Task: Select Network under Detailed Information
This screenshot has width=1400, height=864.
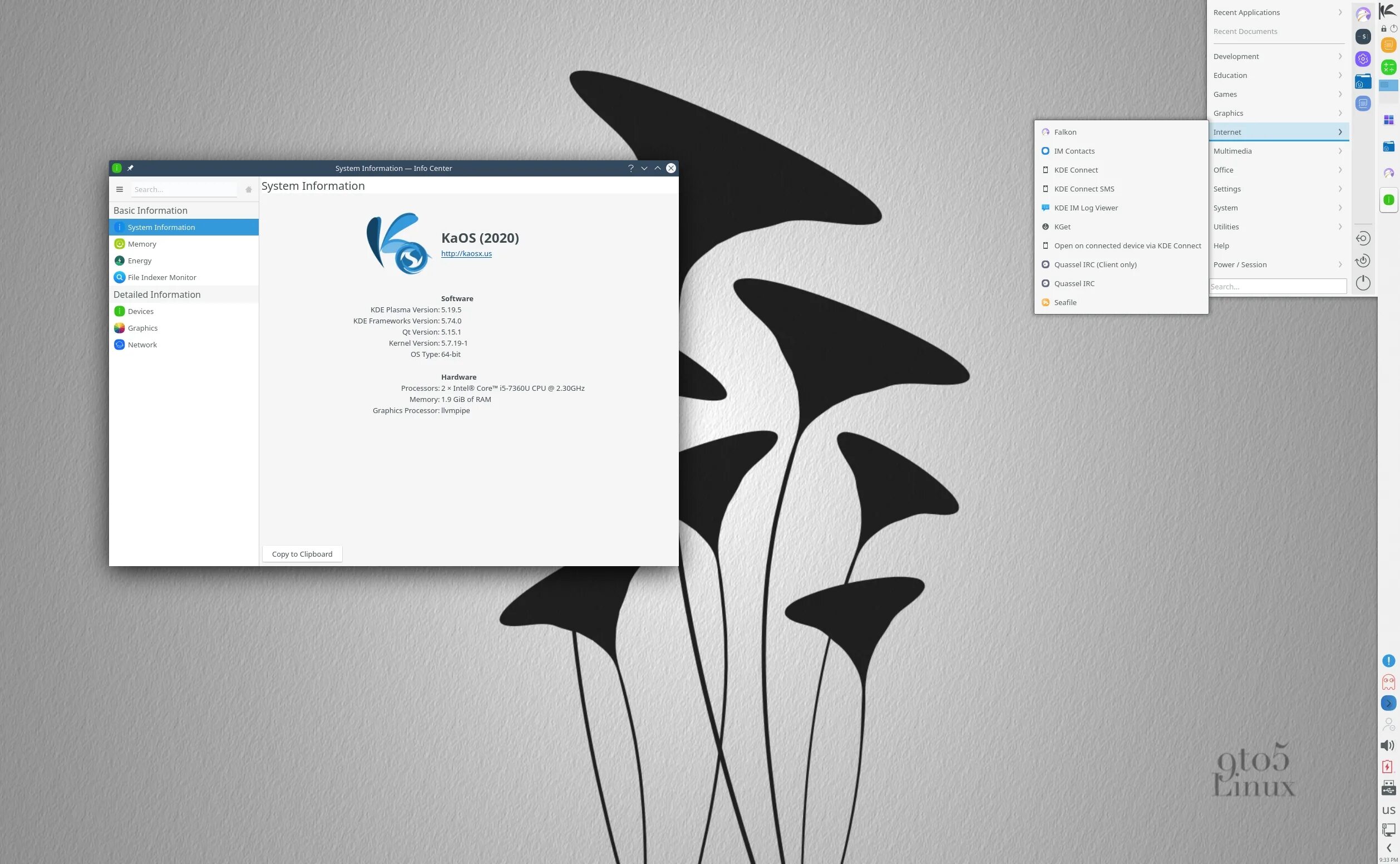Action: tap(142, 345)
